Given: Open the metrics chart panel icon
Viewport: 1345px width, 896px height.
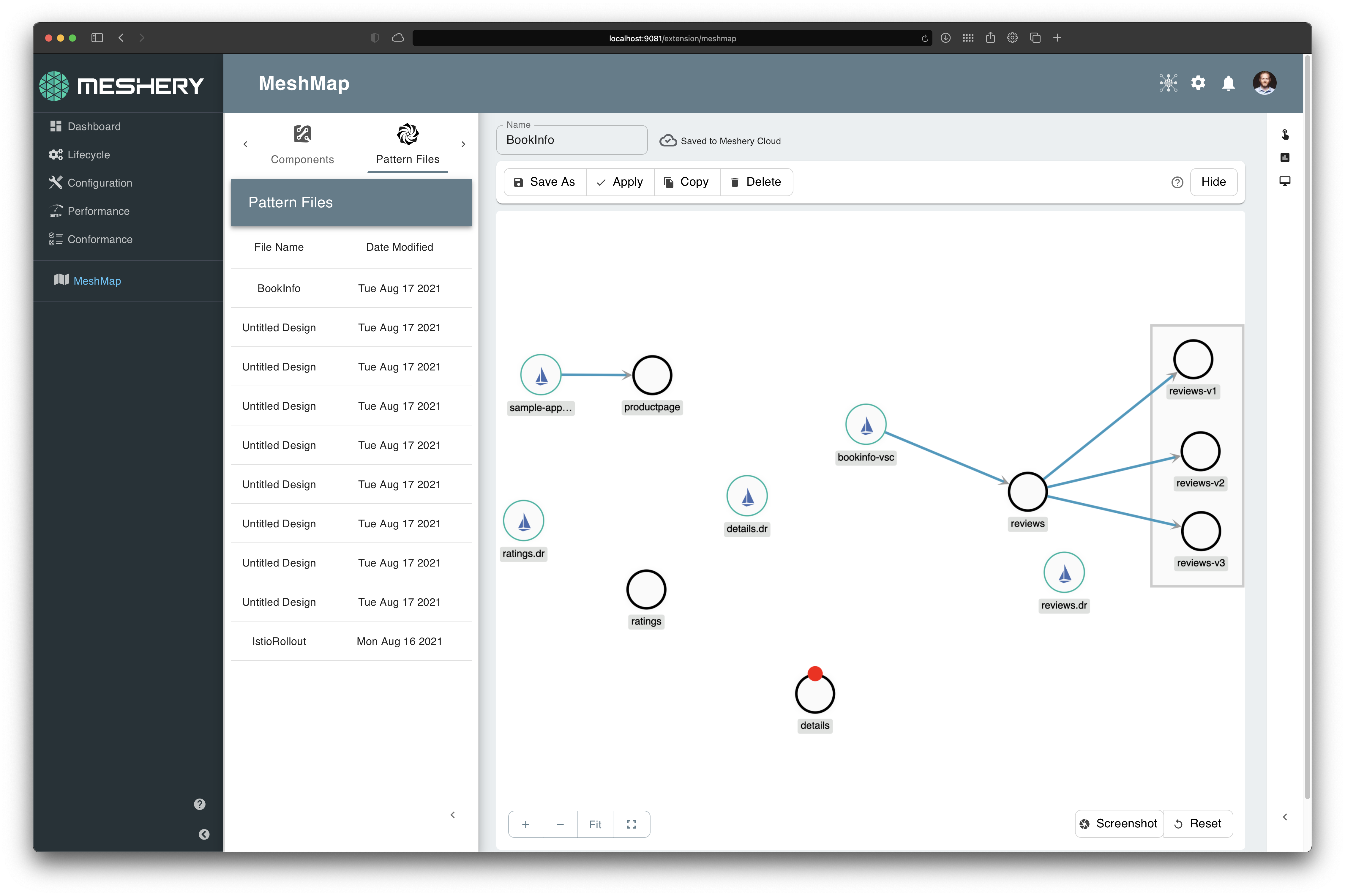Looking at the screenshot, I should coord(1284,157).
